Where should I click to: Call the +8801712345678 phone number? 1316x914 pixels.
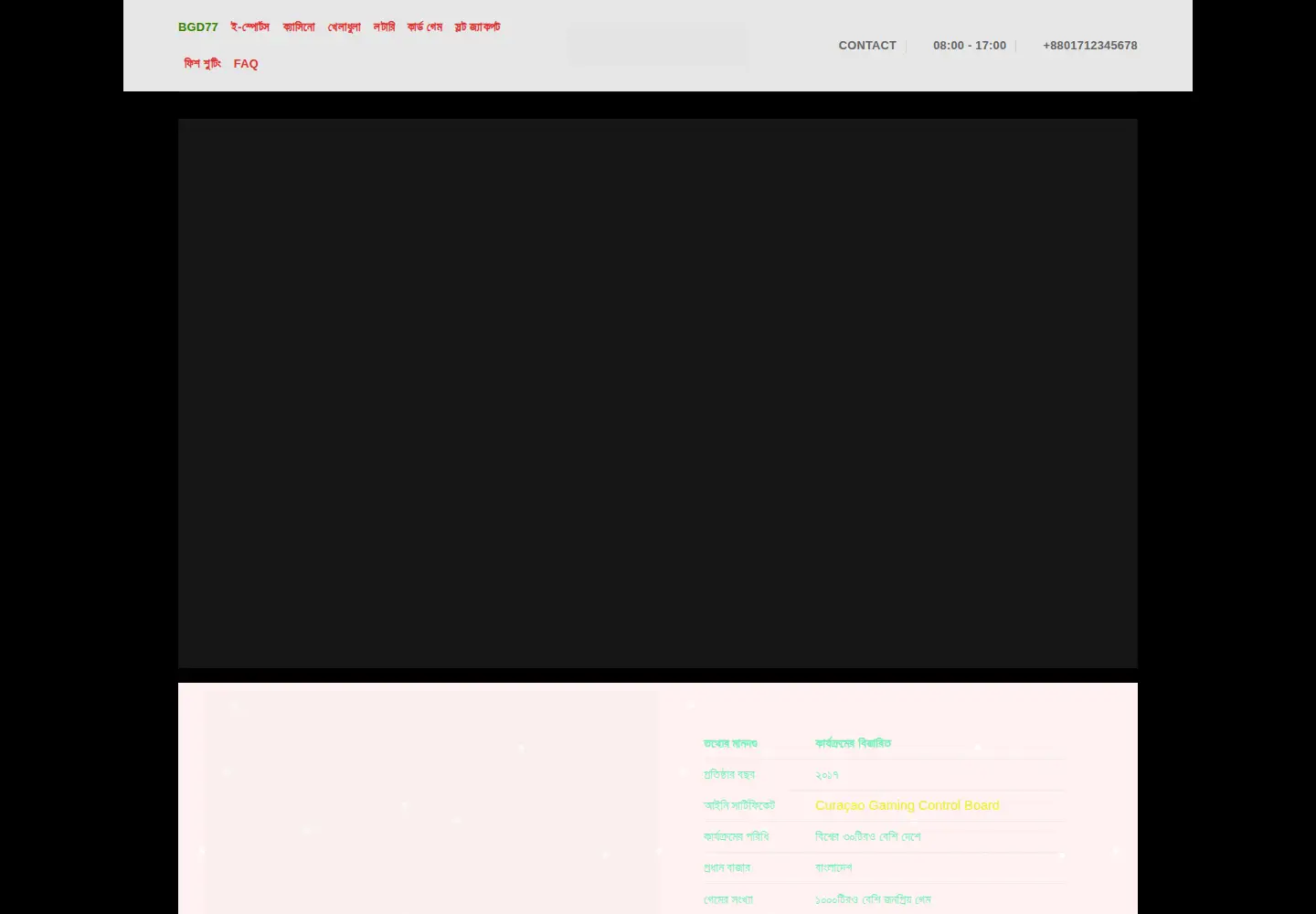(x=1090, y=46)
